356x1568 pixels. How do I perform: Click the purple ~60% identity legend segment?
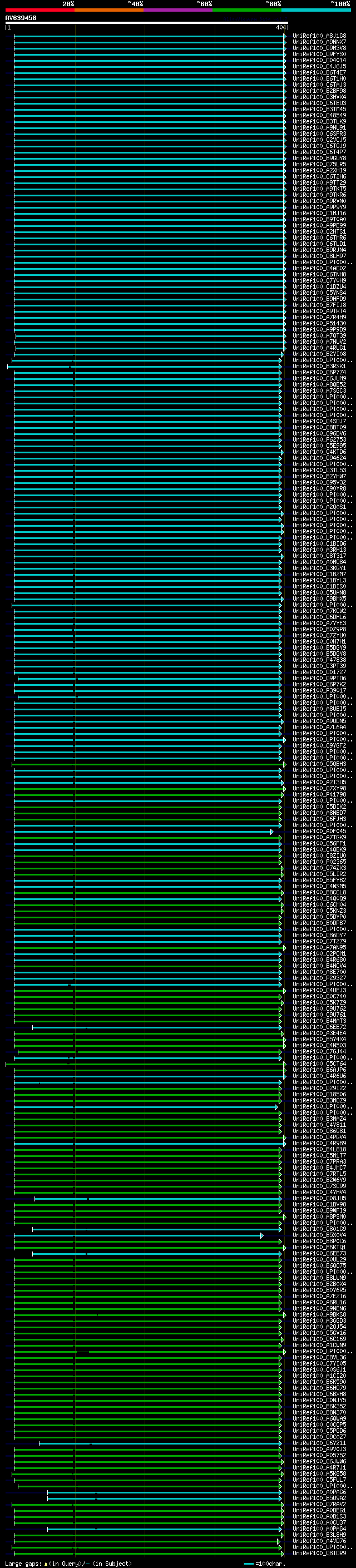click(x=179, y=10)
